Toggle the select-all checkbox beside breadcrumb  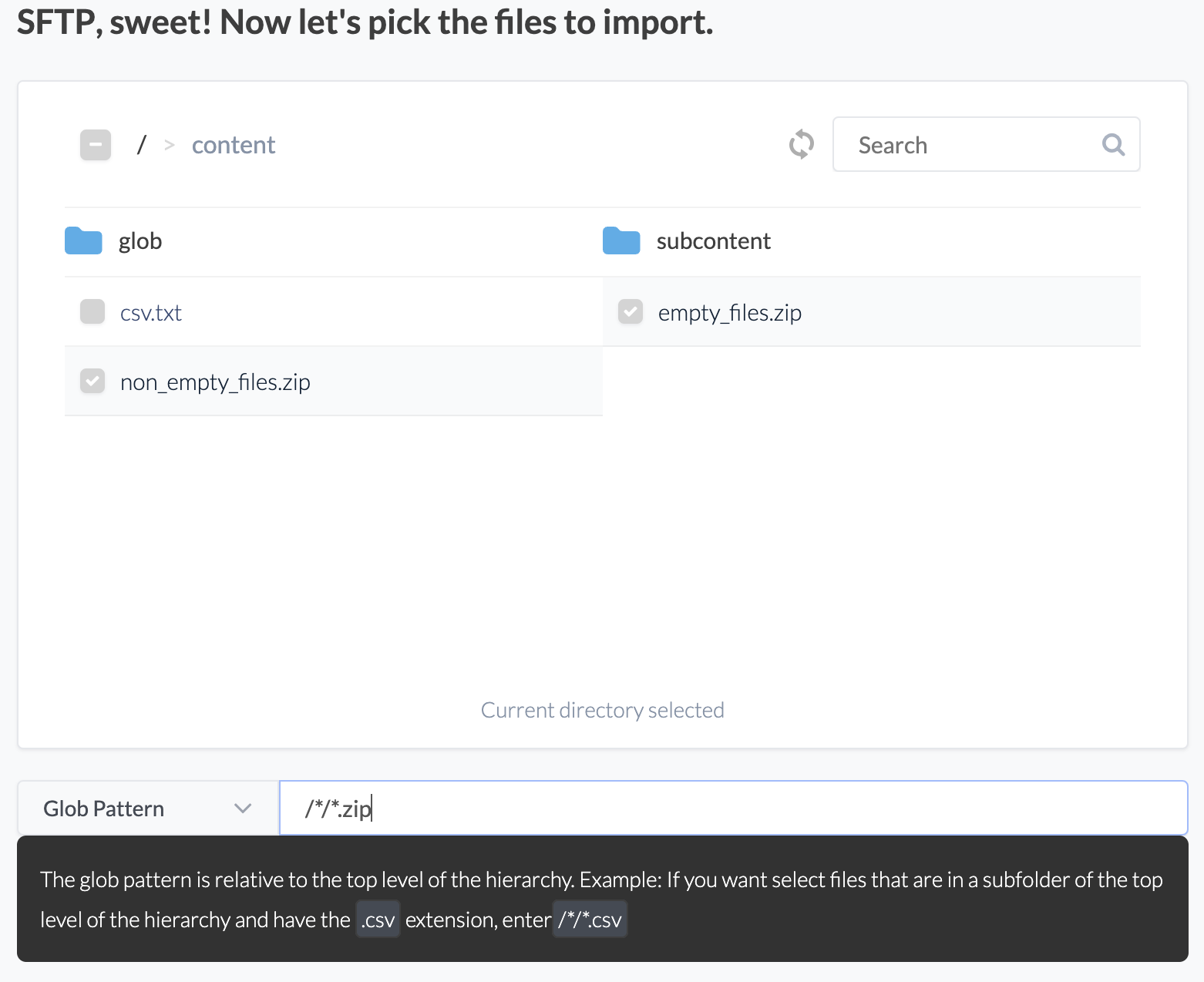[x=96, y=145]
